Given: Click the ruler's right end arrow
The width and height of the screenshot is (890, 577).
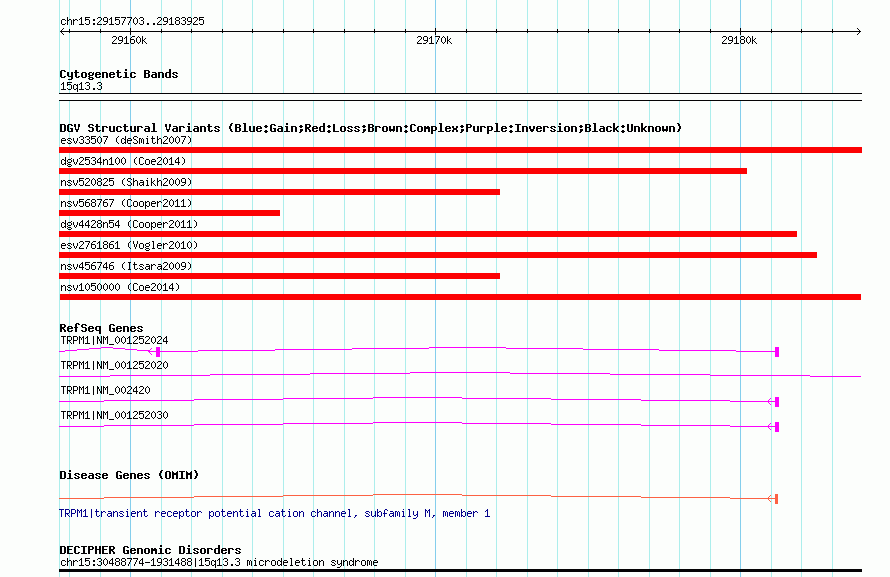Looking at the screenshot, I should click(x=858, y=31).
